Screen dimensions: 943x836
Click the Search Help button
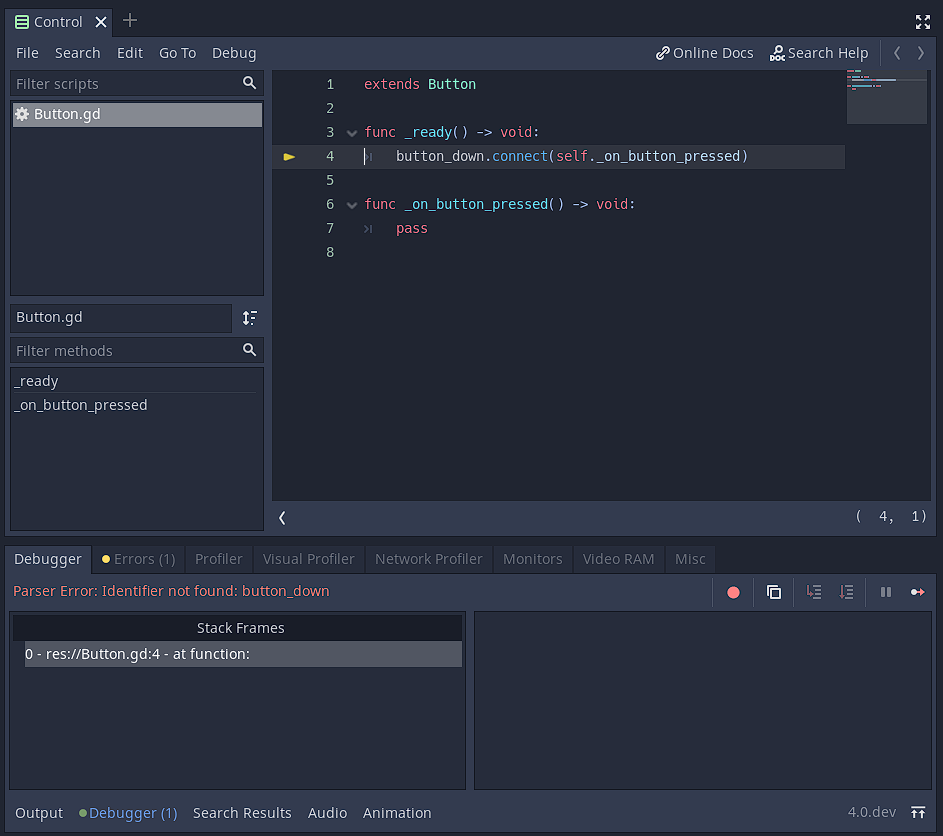click(x=819, y=53)
